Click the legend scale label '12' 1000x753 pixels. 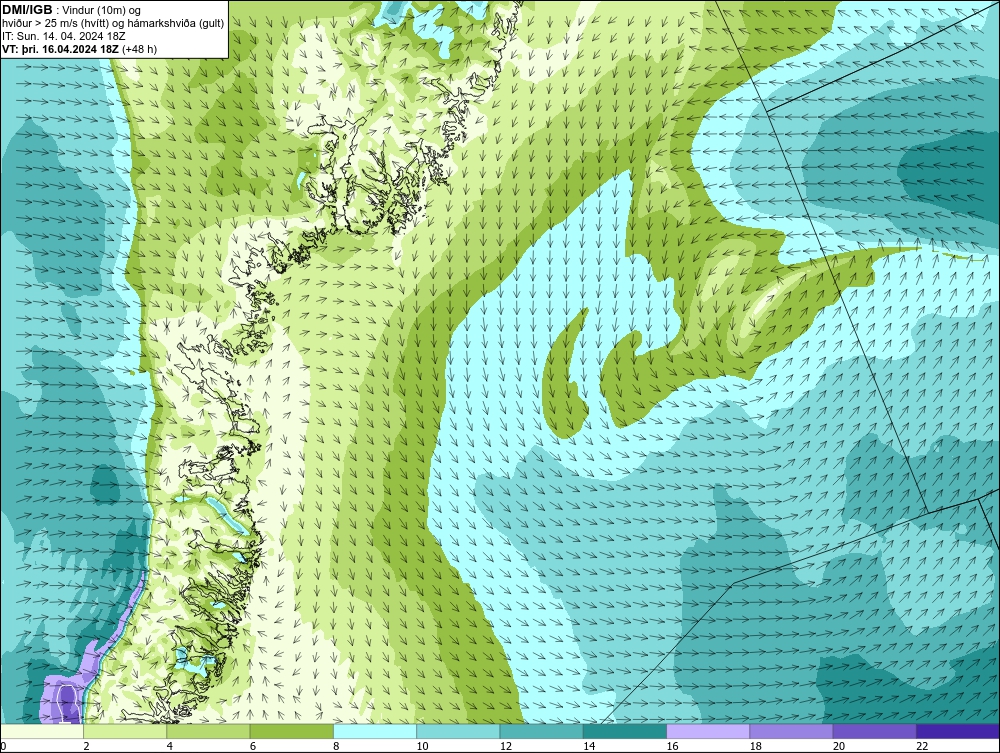[x=505, y=746]
